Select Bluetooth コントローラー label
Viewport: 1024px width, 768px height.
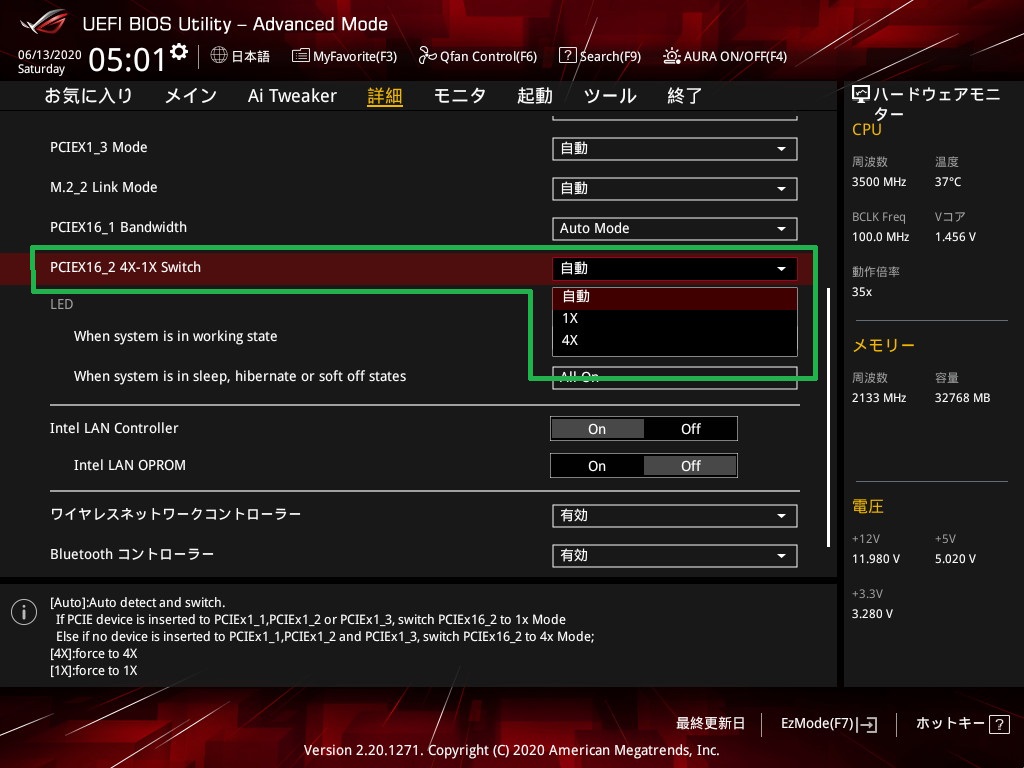click(x=132, y=554)
